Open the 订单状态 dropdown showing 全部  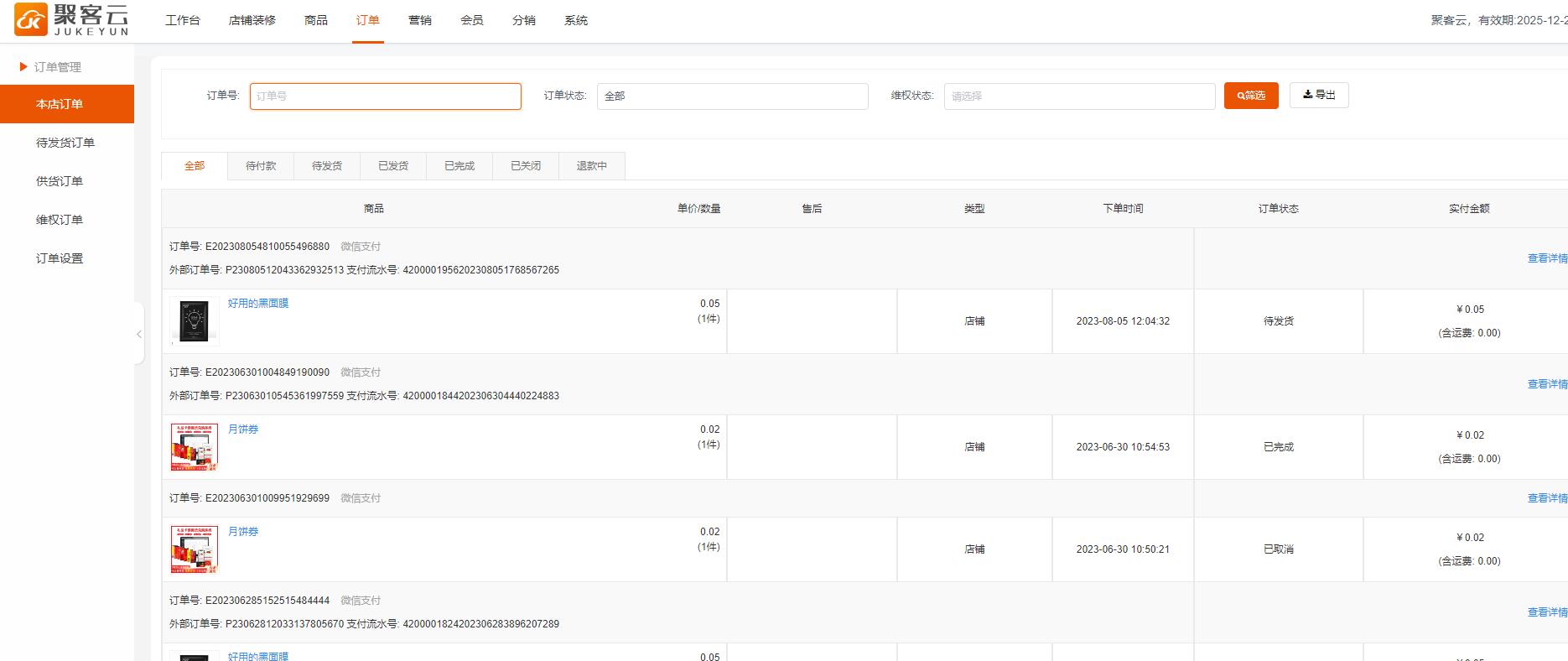[733, 96]
